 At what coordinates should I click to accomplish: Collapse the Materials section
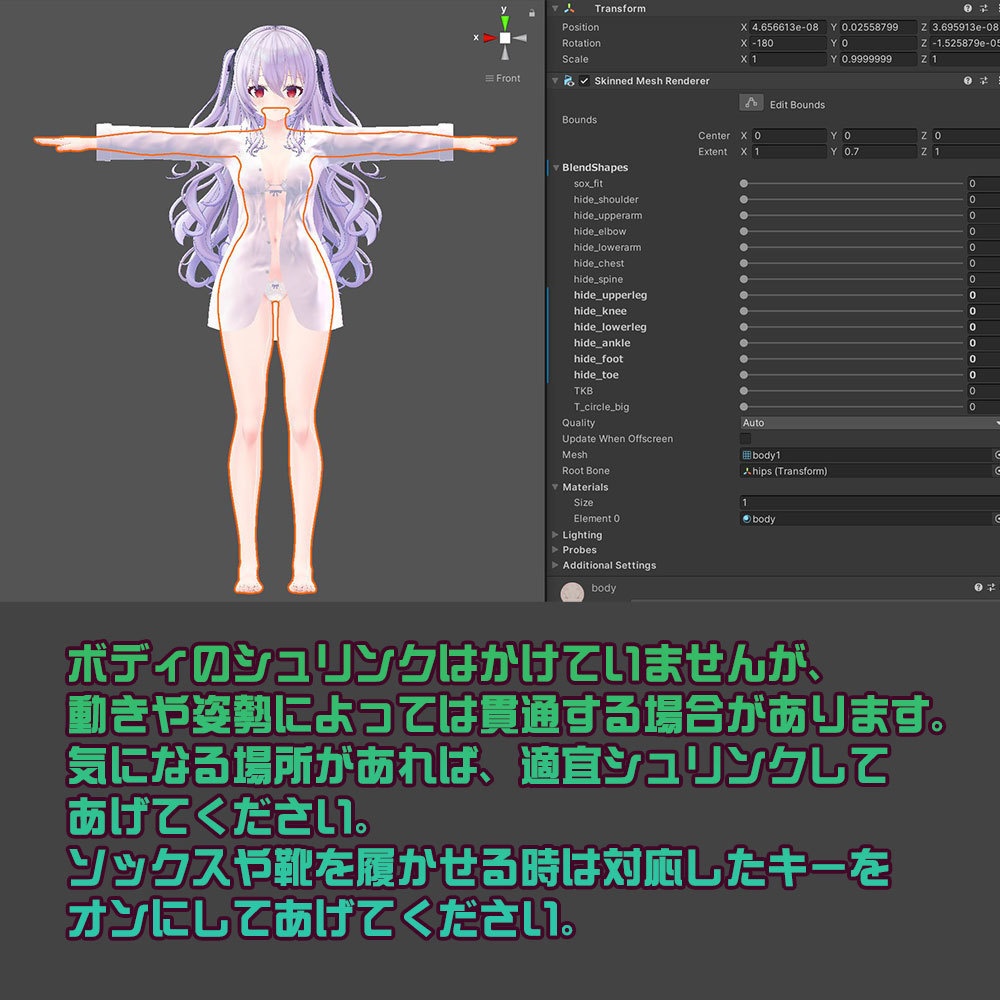(555, 487)
